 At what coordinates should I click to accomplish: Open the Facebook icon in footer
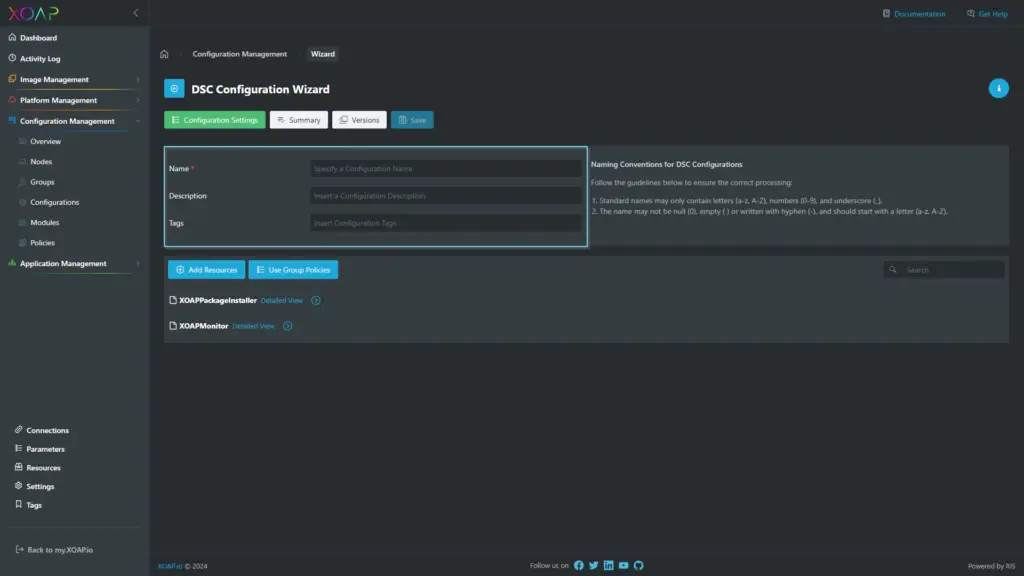(x=579, y=566)
